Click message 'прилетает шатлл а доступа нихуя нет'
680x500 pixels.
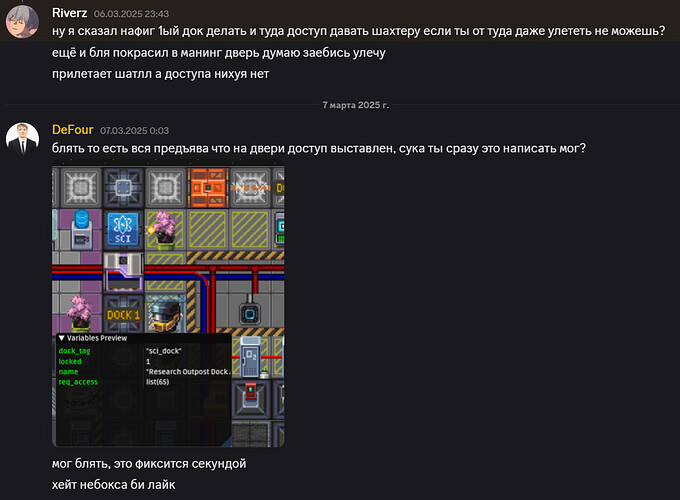pos(160,74)
